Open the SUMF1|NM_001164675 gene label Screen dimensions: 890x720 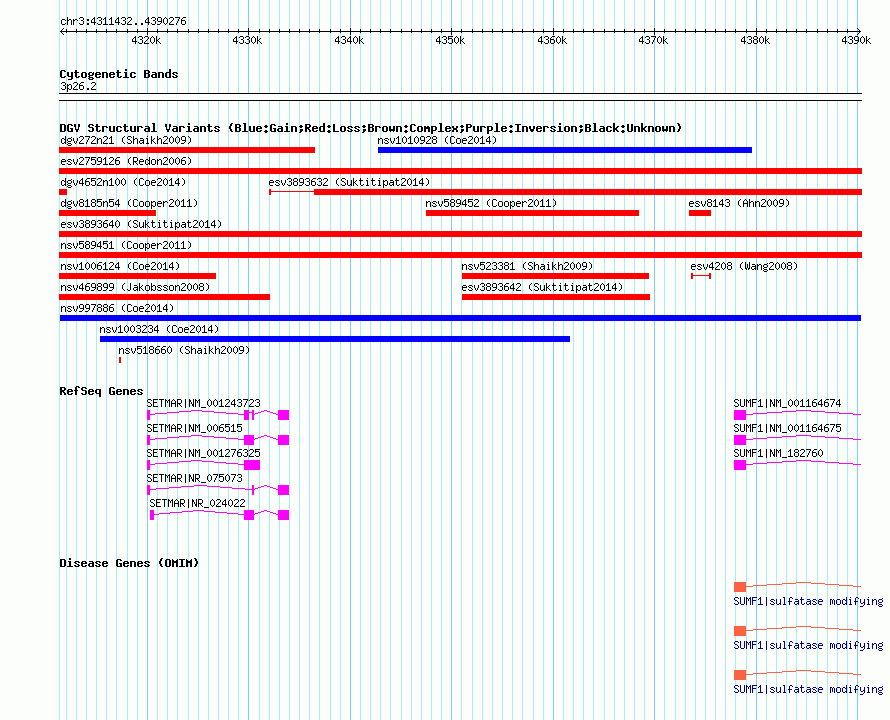coord(787,428)
